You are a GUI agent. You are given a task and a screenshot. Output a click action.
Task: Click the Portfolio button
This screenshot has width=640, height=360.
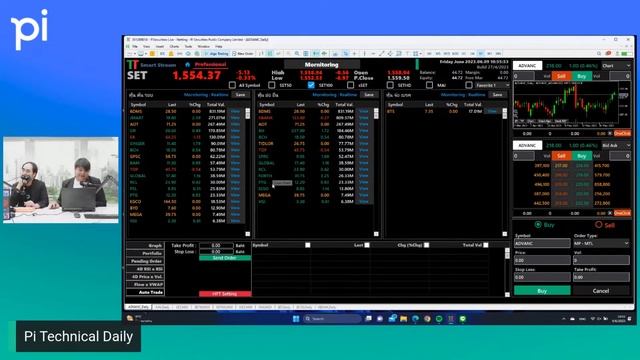pyautogui.click(x=145, y=253)
